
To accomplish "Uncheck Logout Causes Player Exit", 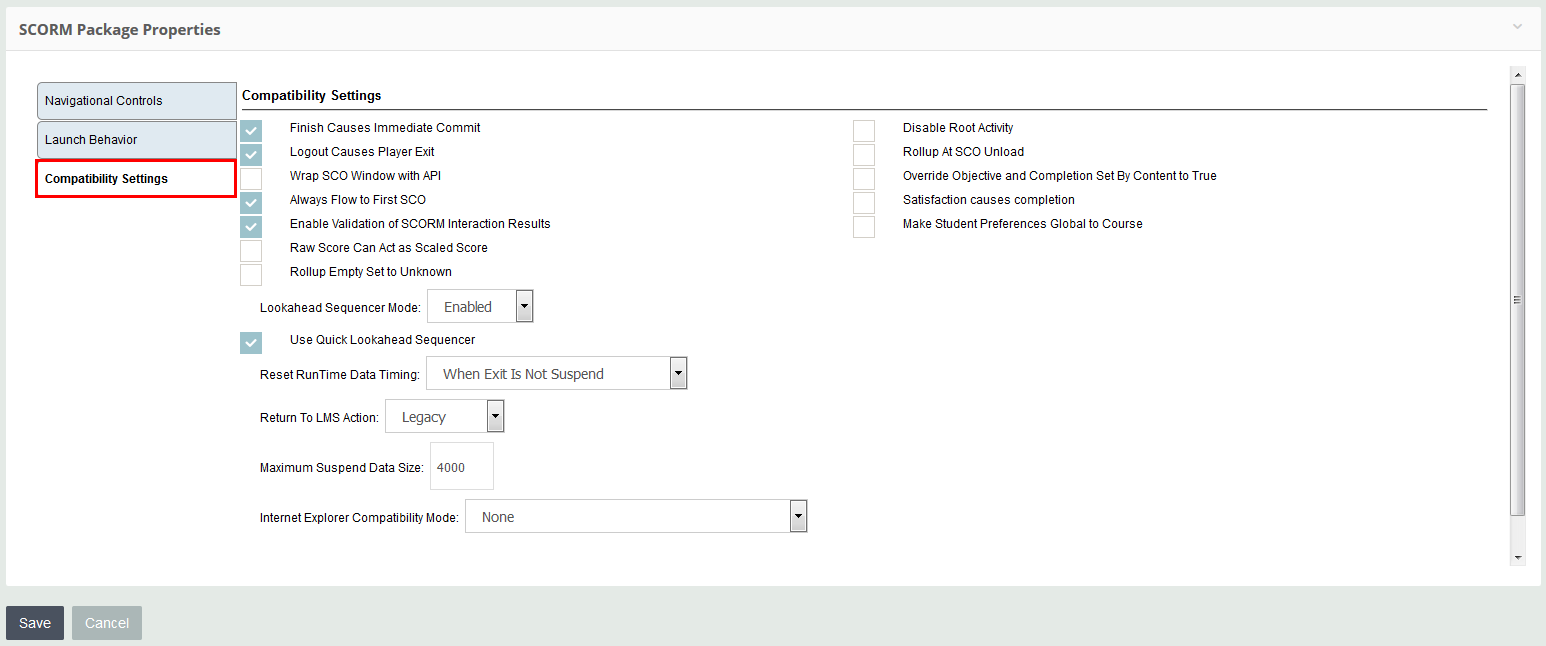I will (x=251, y=154).
